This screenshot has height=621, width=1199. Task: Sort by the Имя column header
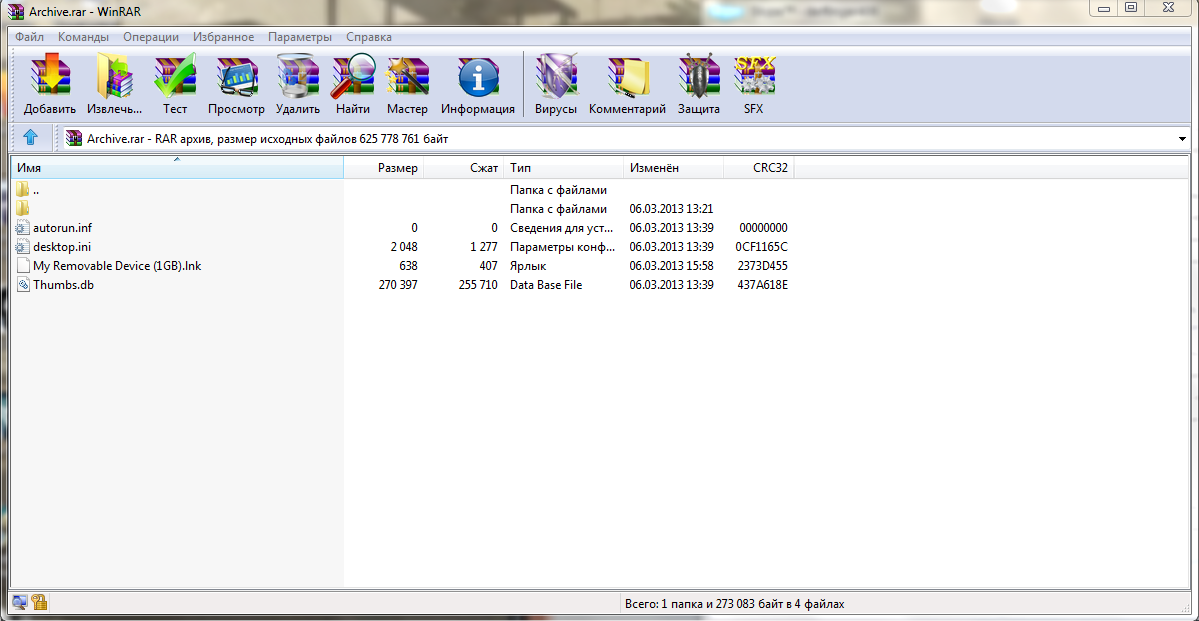point(177,168)
